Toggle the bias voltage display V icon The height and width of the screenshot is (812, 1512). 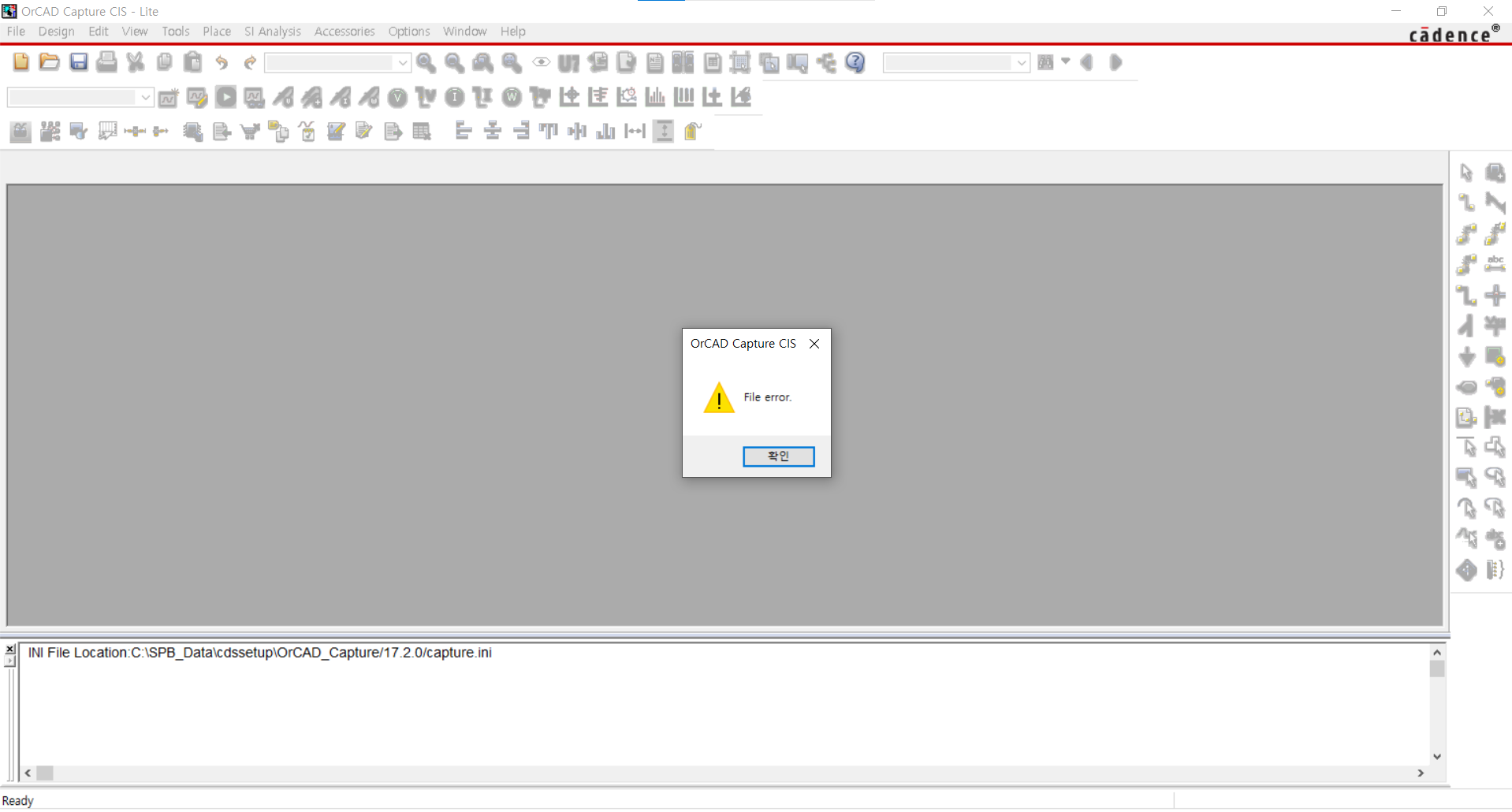tap(397, 97)
